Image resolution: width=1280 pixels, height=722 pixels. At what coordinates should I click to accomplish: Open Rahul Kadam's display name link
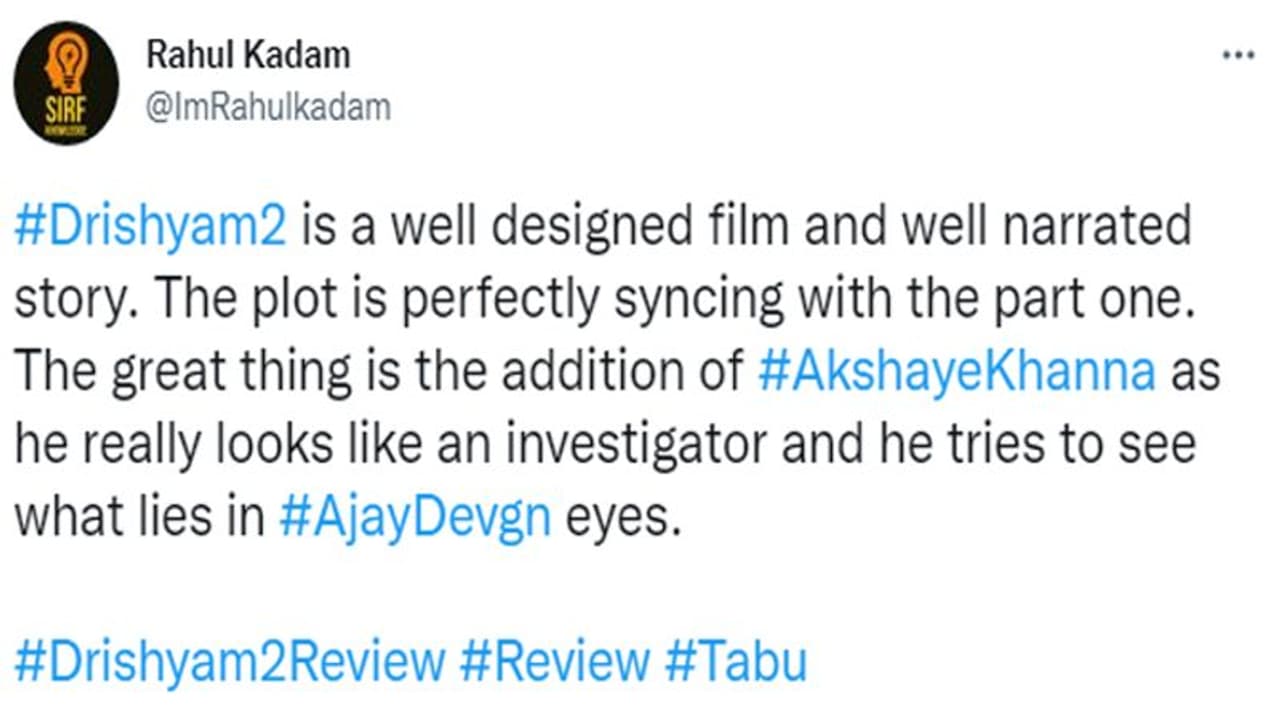tap(248, 56)
